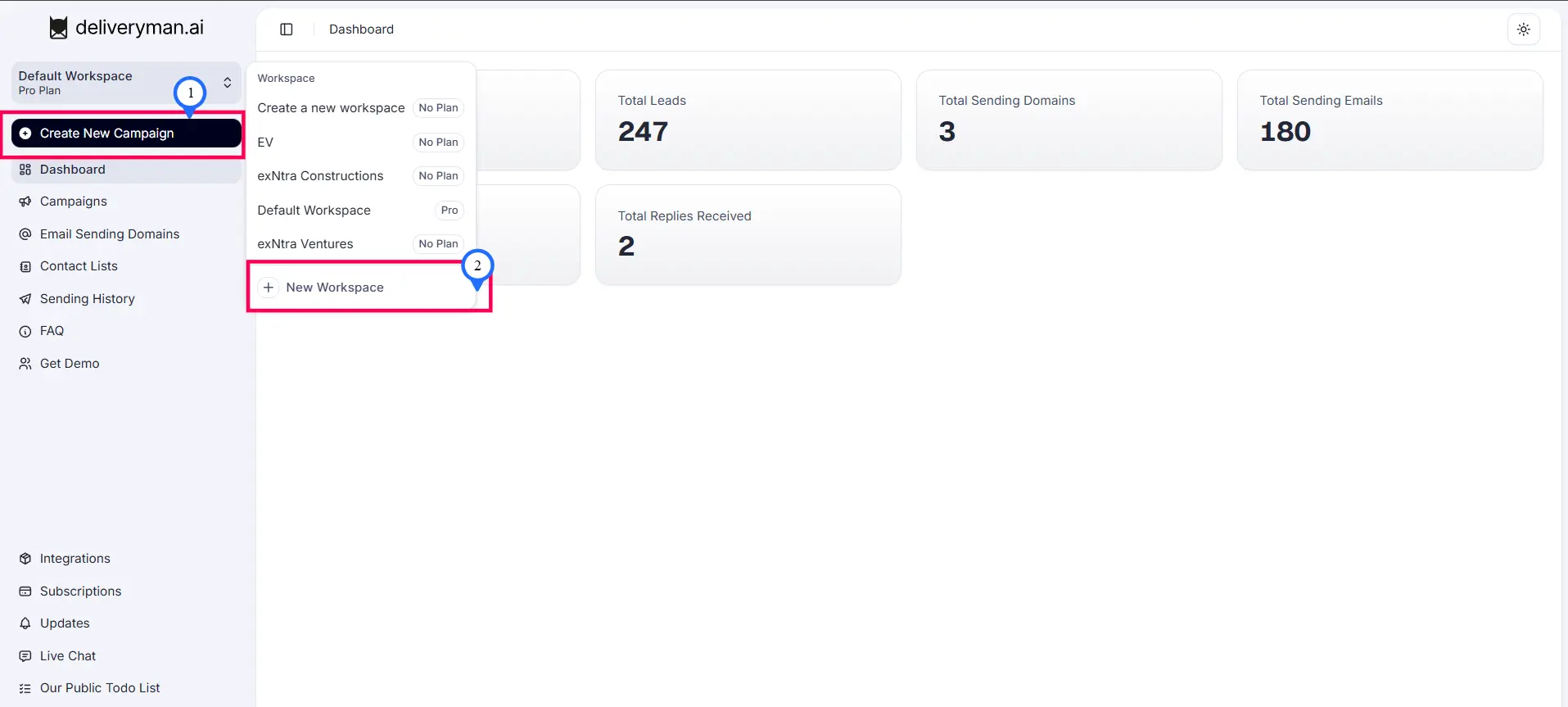1568x707 pixels.
Task: Toggle light/dark theme sun icon
Action: [x=1523, y=29]
